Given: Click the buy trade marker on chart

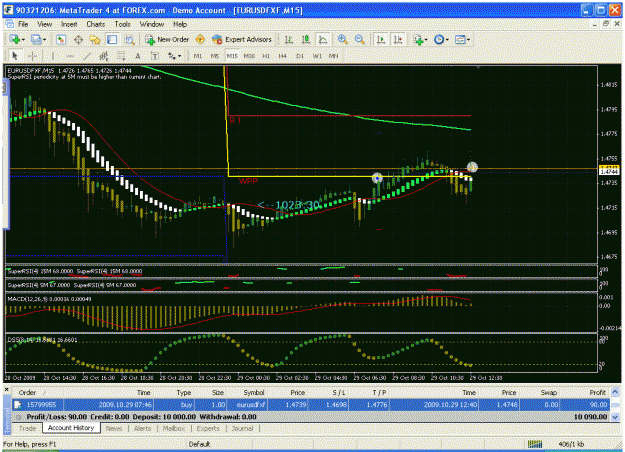Looking at the screenshot, I should 377,178.
